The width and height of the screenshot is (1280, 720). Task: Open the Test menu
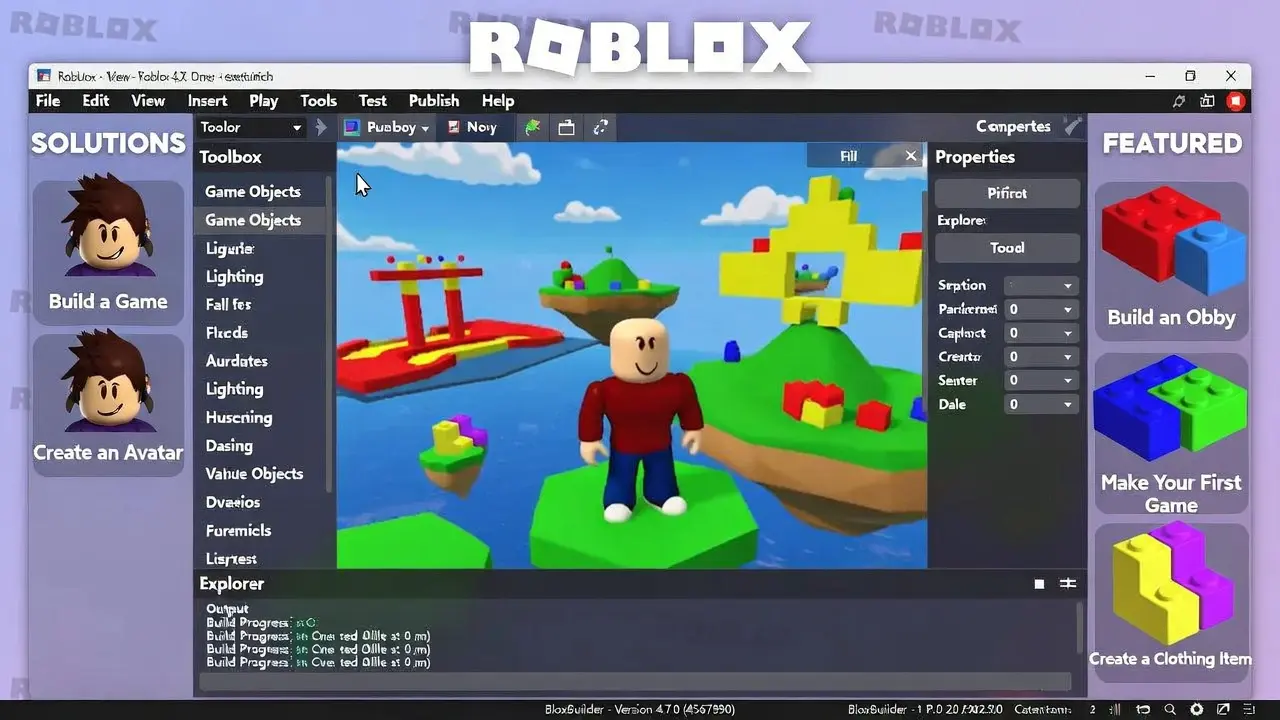[373, 101]
